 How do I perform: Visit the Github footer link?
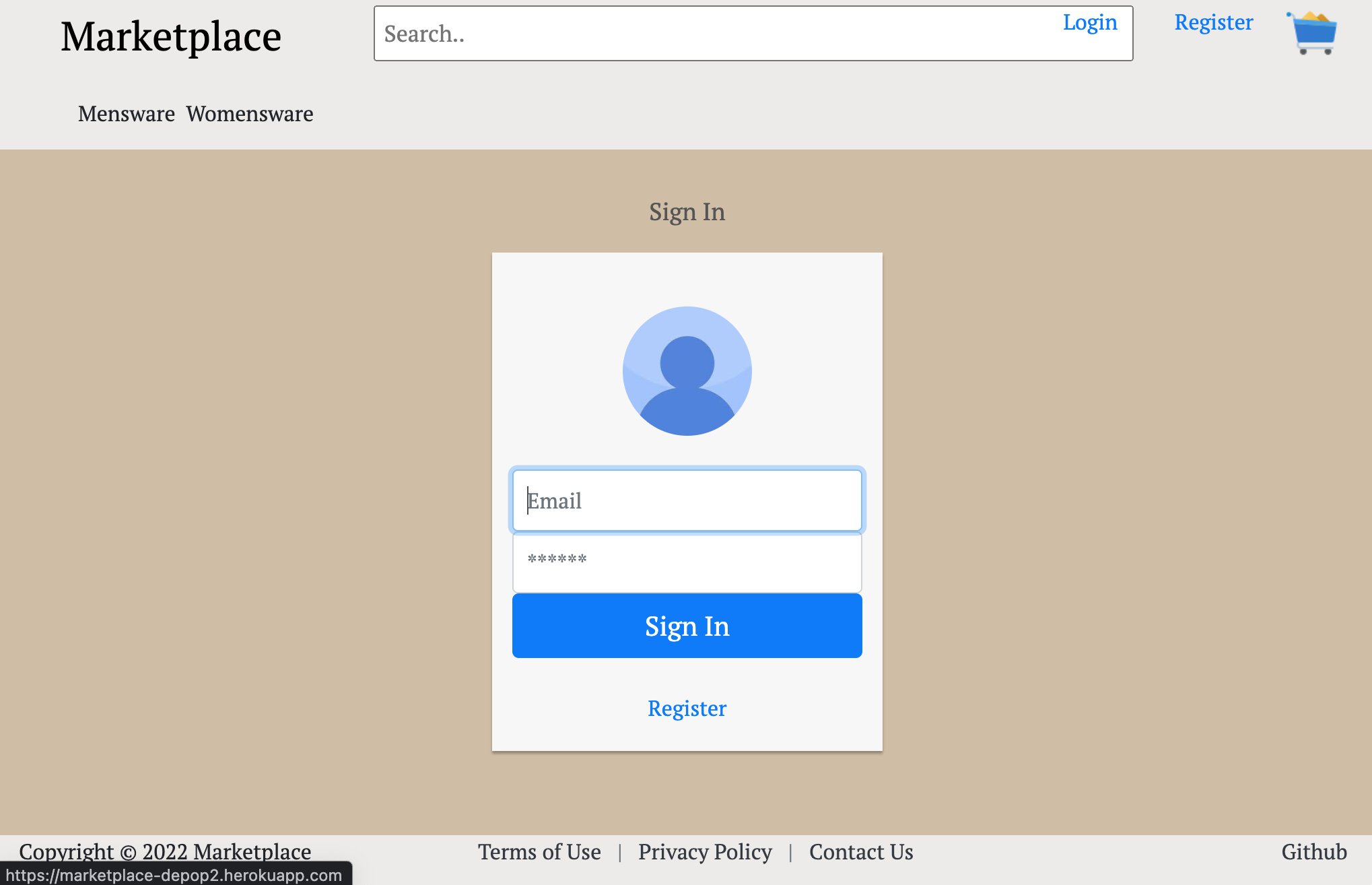1313,852
